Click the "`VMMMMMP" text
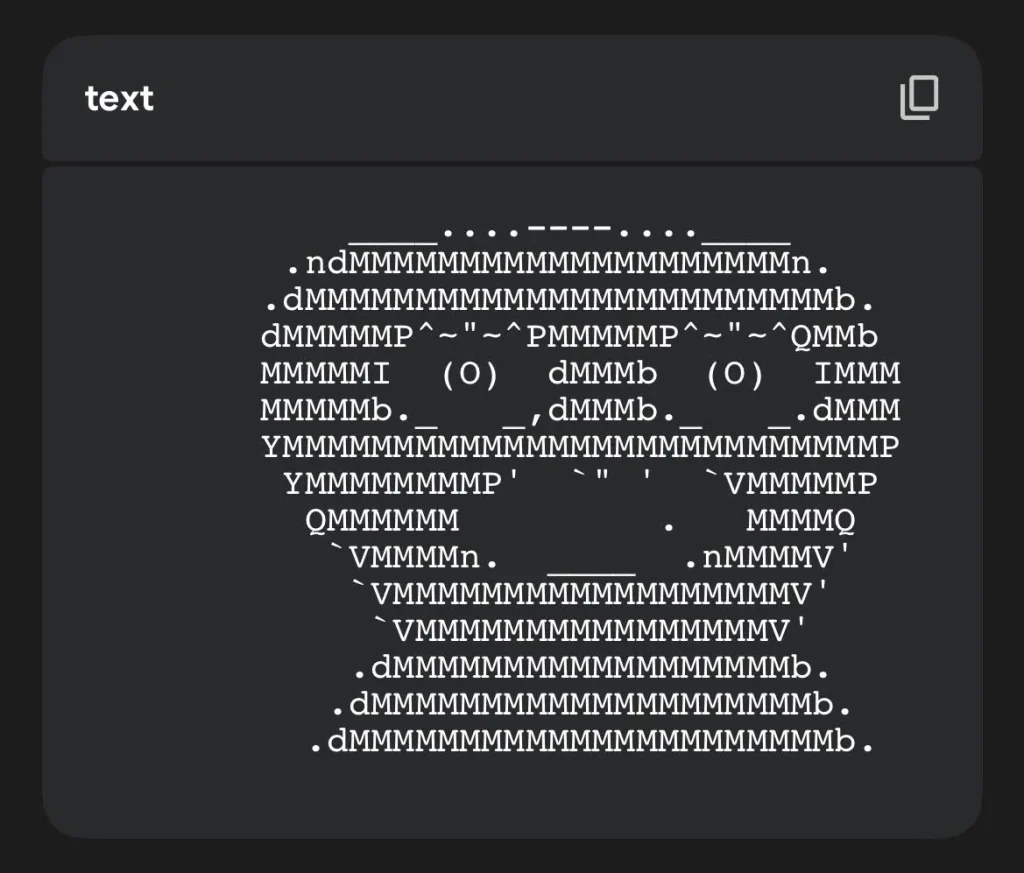This screenshot has height=873, width=1024. click(790, 484)
